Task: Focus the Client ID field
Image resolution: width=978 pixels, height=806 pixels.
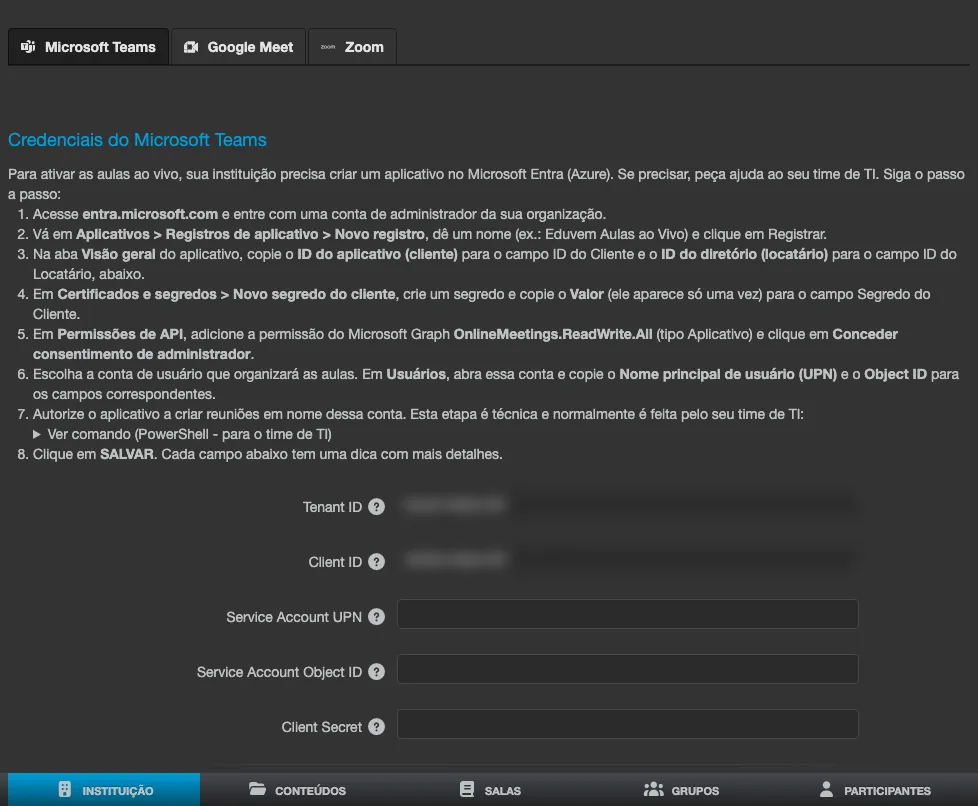Action: (x=627, y=559)
